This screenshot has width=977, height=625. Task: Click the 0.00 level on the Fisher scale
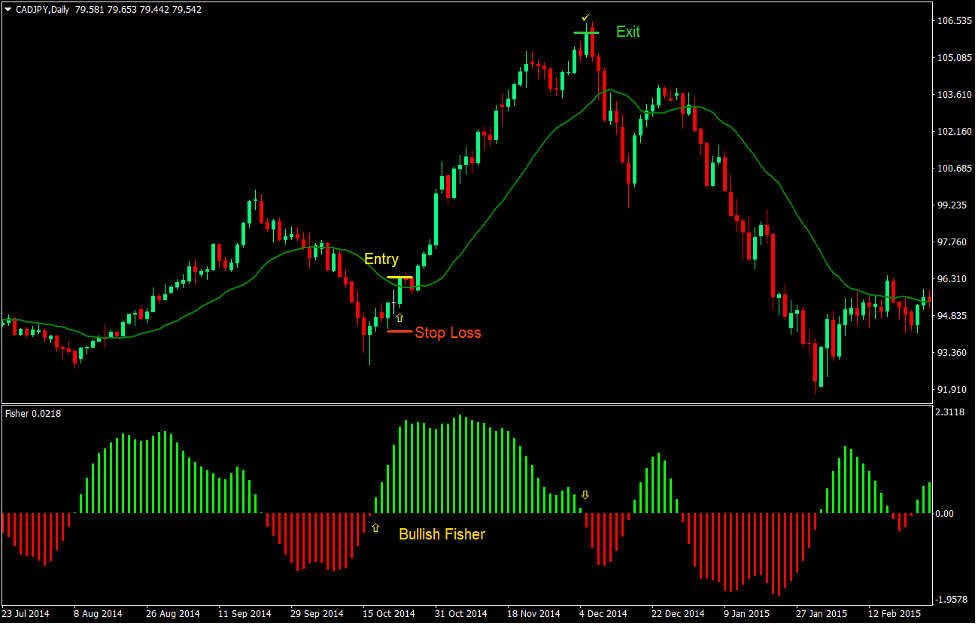coord(944,513)
